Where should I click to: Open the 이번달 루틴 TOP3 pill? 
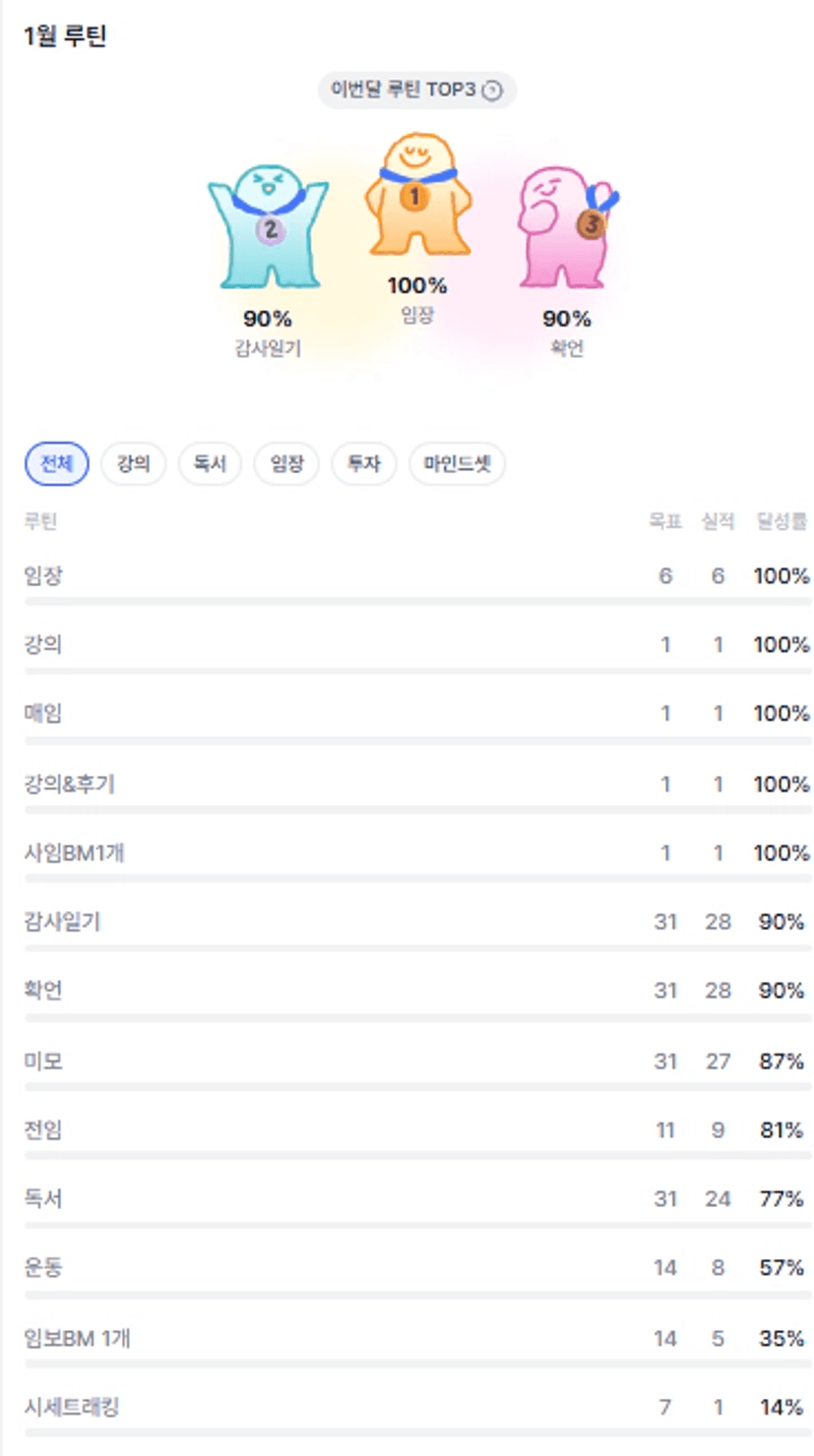pyautogui.click(x=416, y=91)
